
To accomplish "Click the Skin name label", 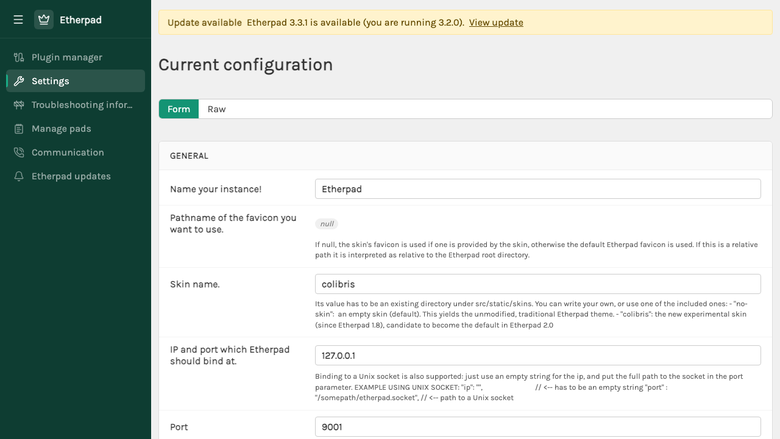I will 195,284.
